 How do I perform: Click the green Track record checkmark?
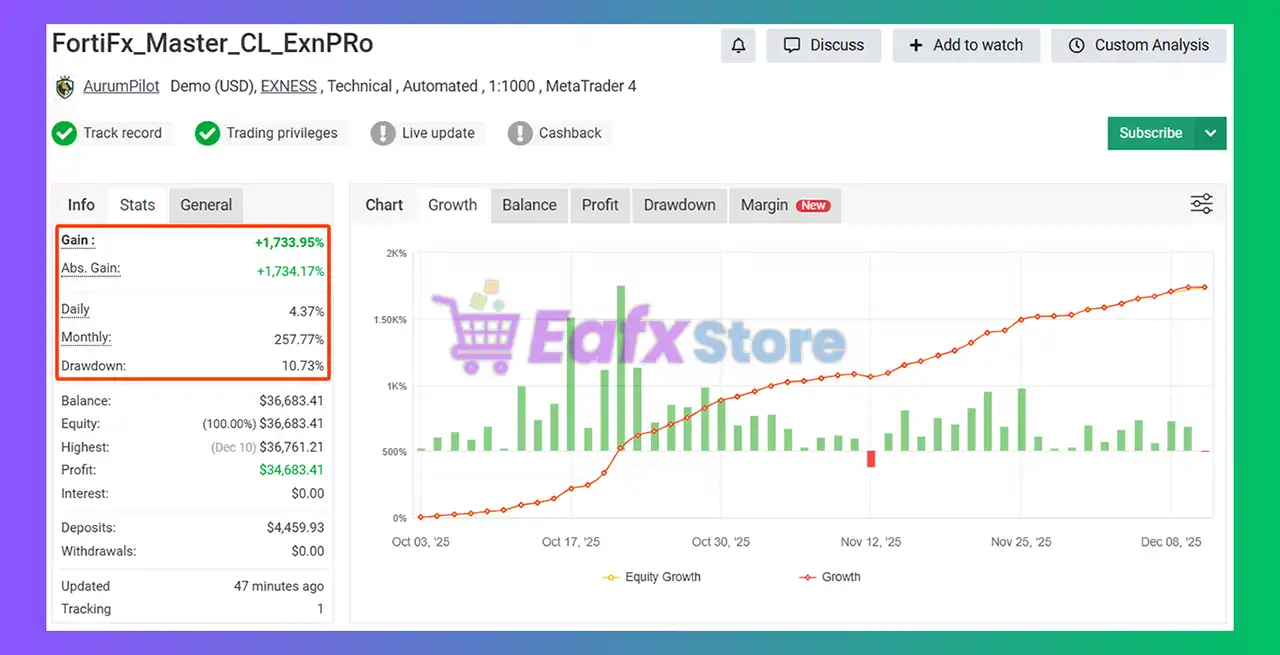[x=64, y=133]
